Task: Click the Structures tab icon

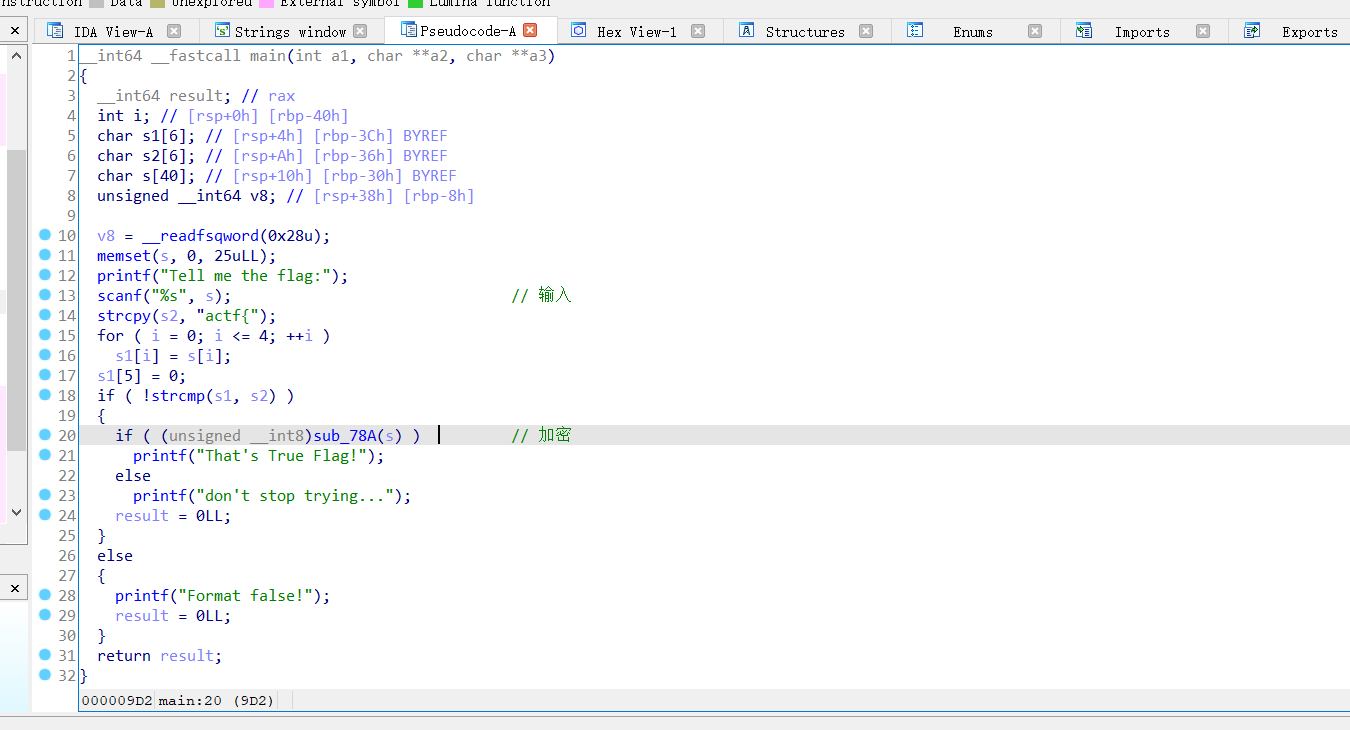Action: pyautogui.click(x=746, y=31)
